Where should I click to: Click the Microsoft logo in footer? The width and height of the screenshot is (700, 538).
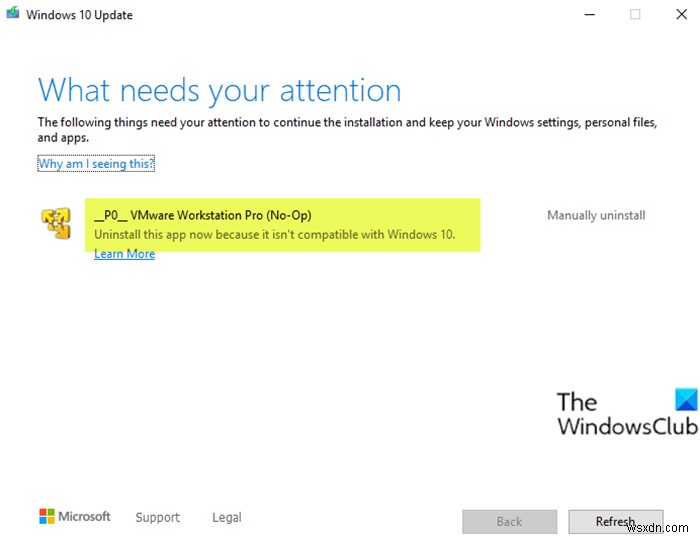click(x=75, y=517)
